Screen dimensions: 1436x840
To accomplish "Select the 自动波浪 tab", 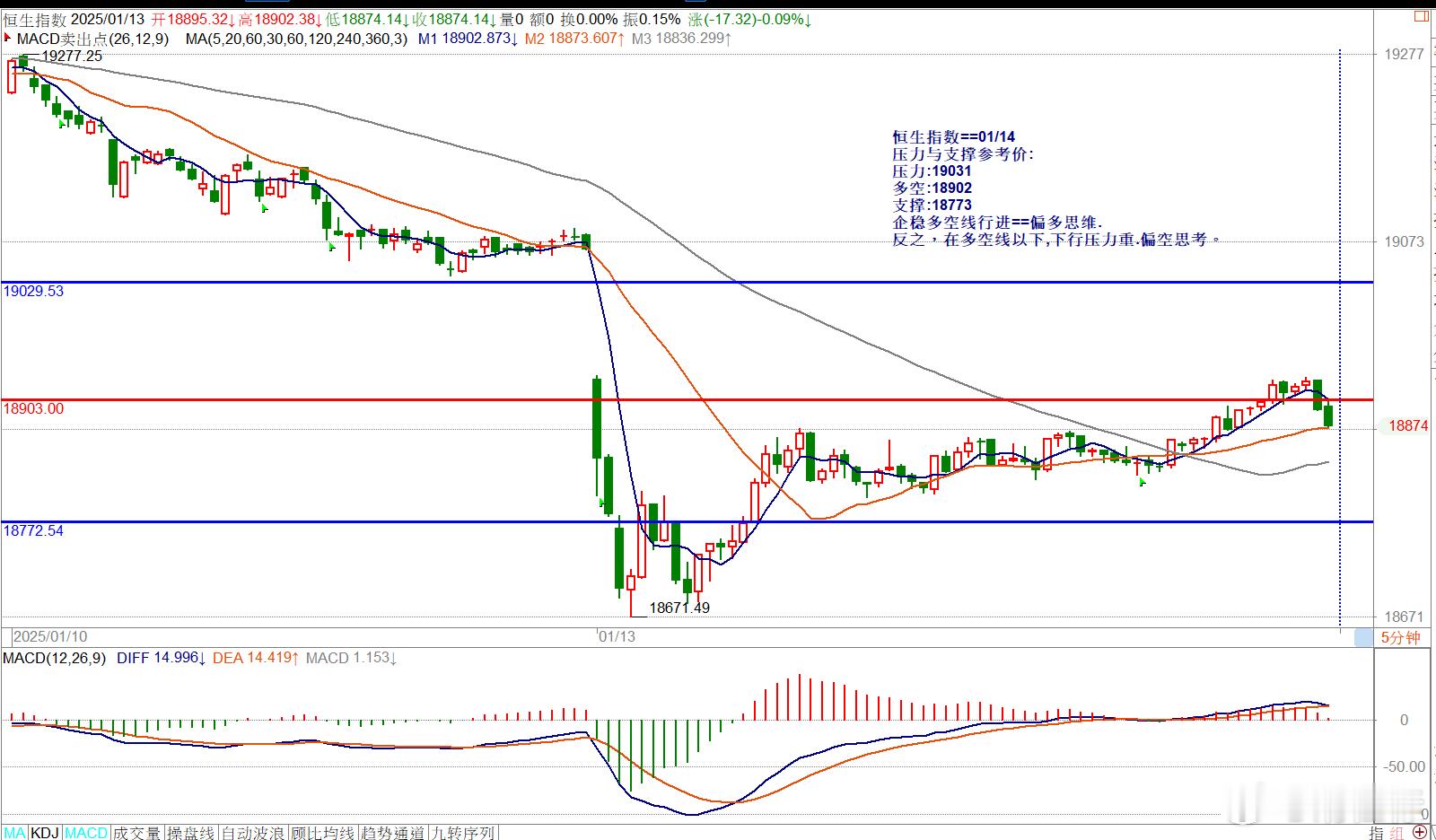I will click(252, 833).
